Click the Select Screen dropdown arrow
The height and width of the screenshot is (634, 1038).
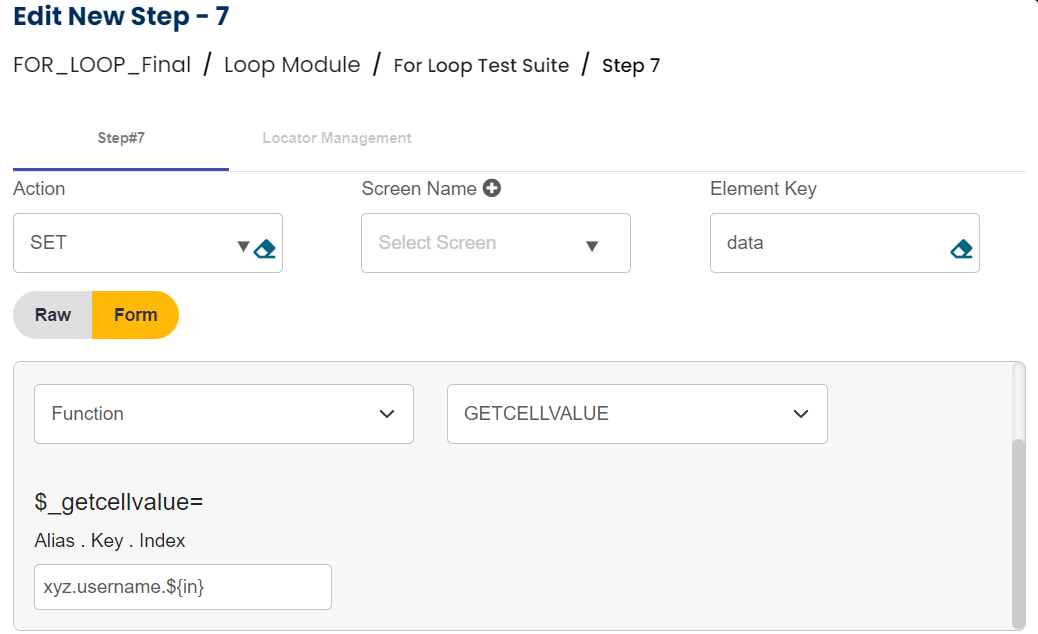click(x=591, y=246)
